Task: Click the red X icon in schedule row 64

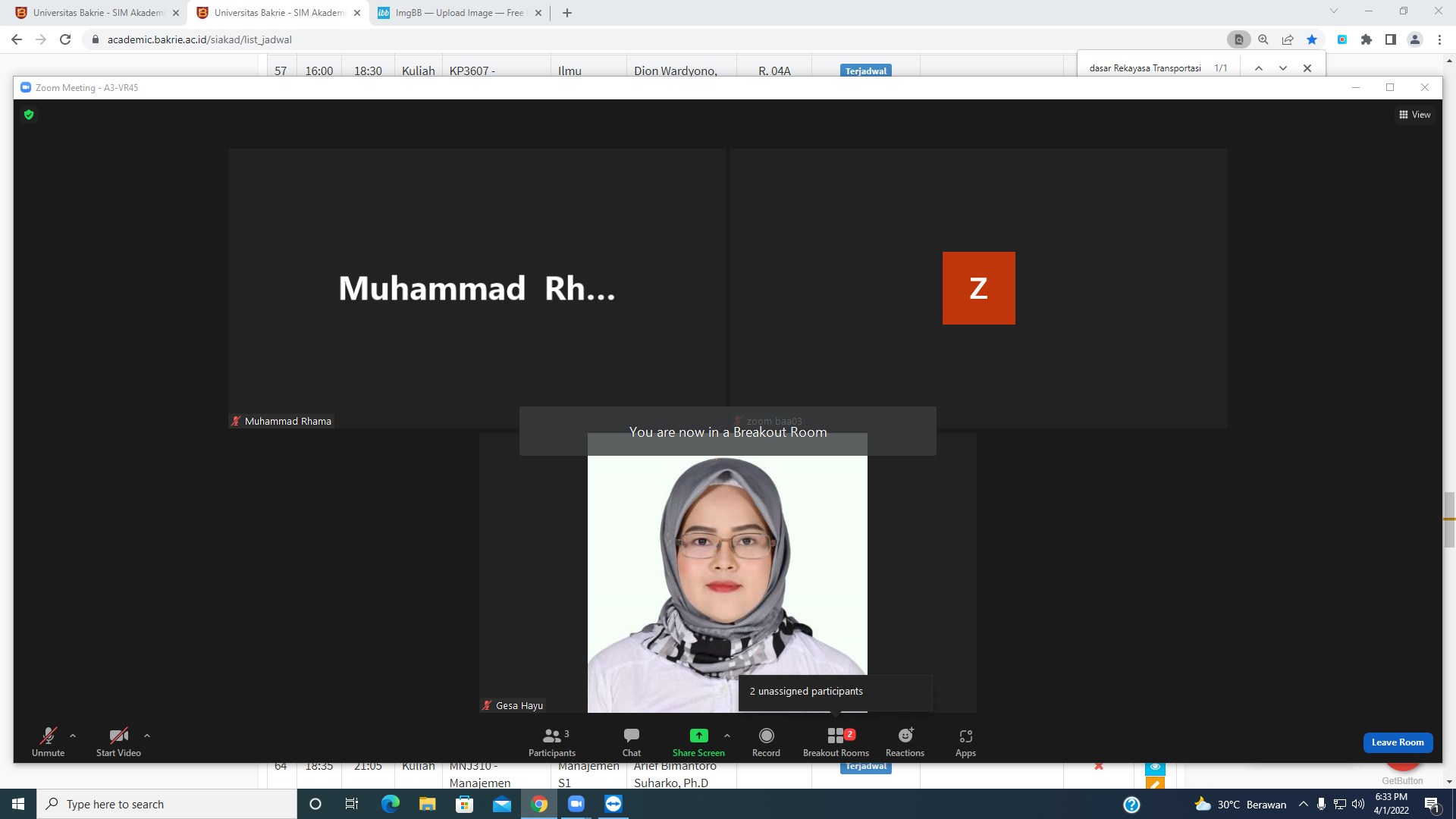Action: tap(1099, 767)
